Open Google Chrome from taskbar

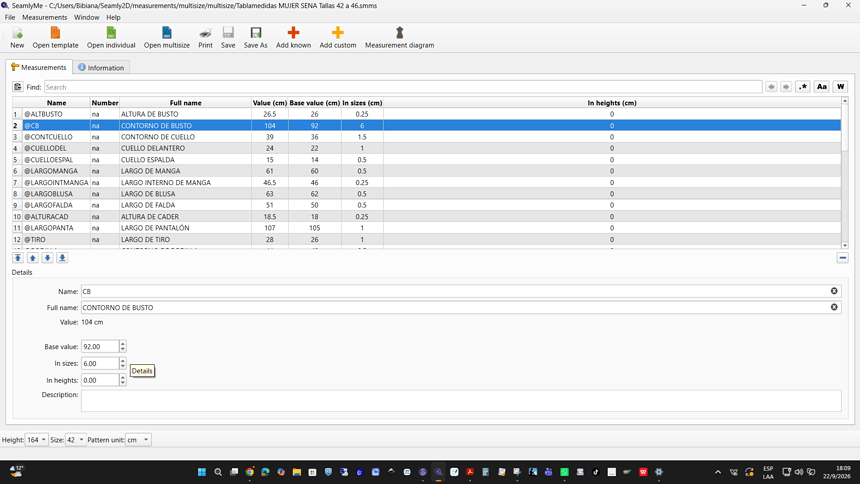250,472
